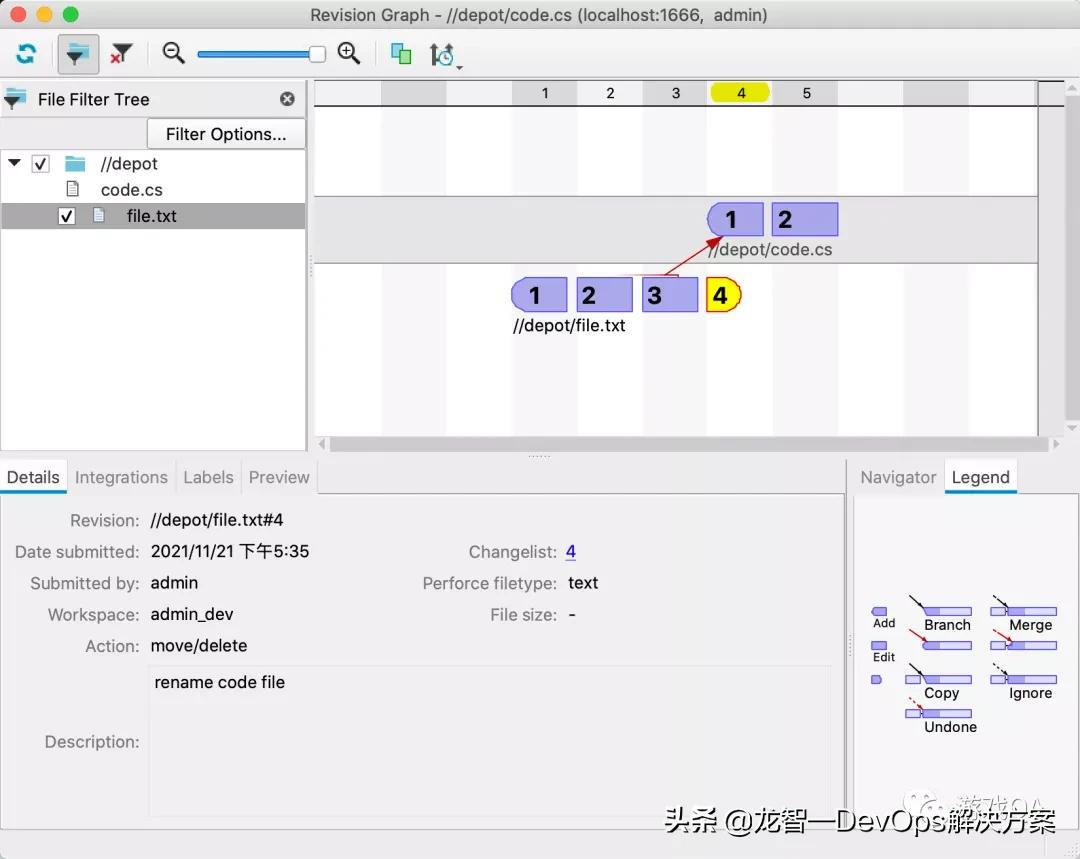Clear the file filter using red filter icon
The height and width of the screenshot is (859, 1080).
coord(122,54)
